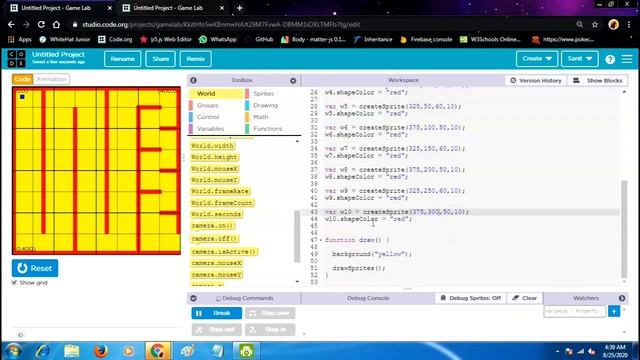Click the Rename button

click(122, 59)
